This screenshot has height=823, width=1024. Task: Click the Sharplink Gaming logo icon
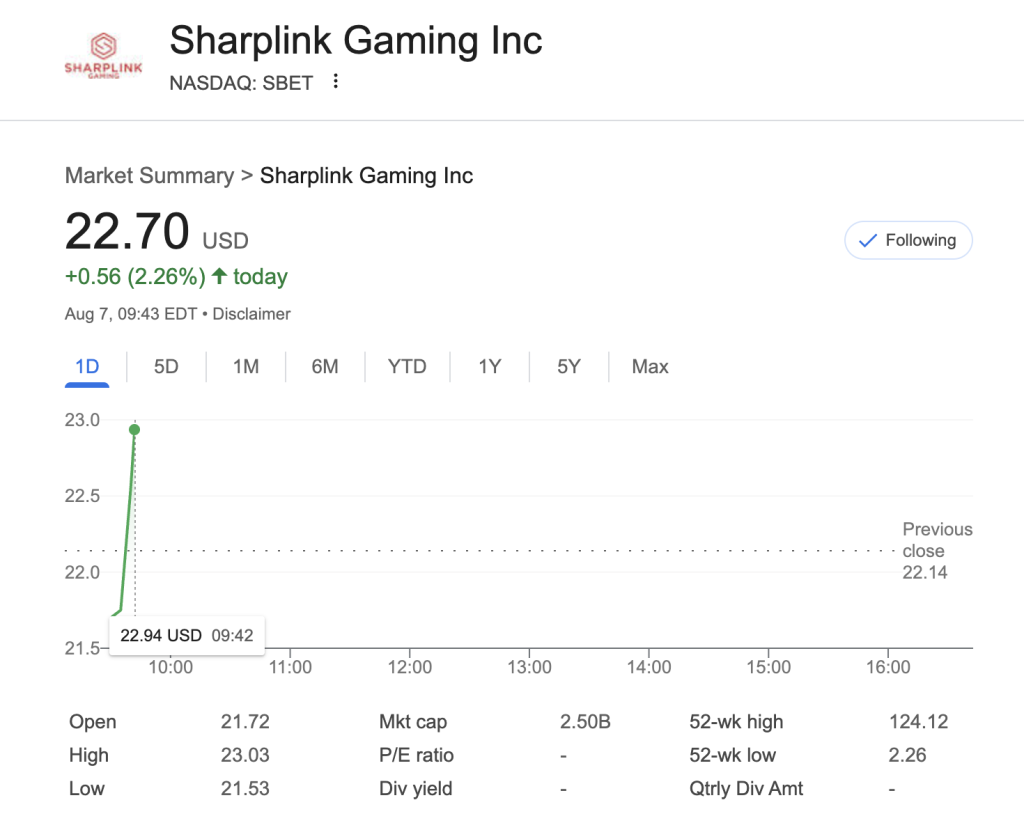[103, 56]
